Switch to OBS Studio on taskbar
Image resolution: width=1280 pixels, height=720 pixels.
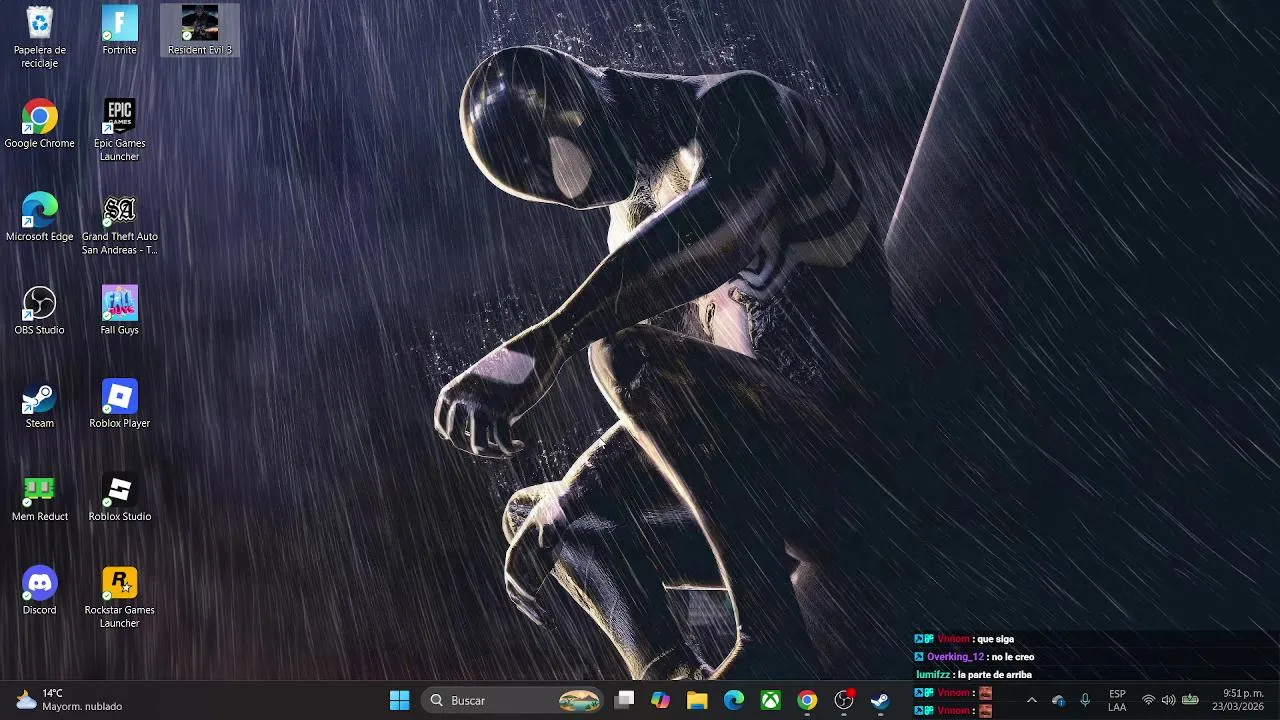(844, 700)
